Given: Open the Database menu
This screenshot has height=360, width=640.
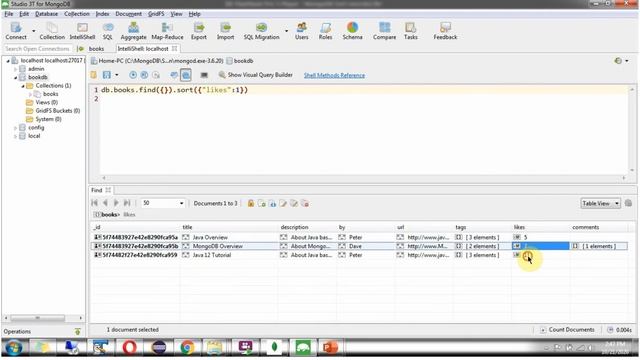Looking at the screenshot, I should (46, 14).
